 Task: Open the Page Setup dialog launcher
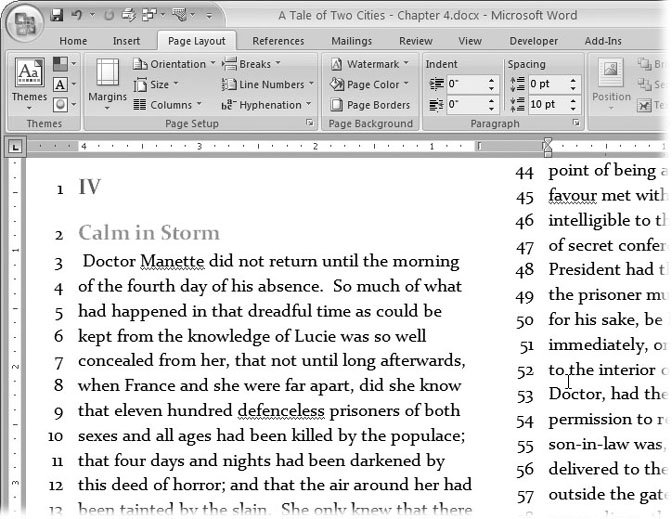310,124
